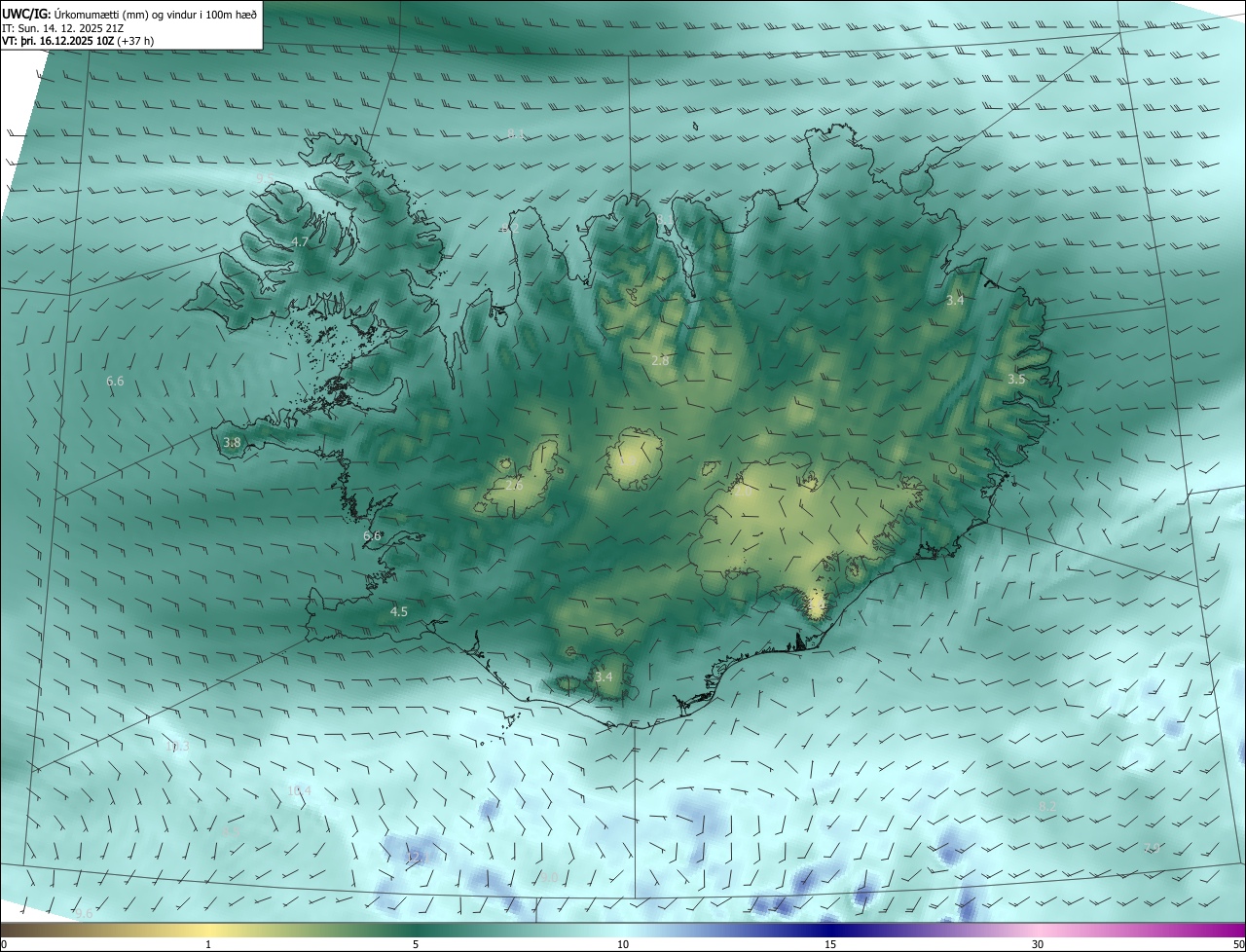Click the 12.1 value on the blue patch

[417, 857]
